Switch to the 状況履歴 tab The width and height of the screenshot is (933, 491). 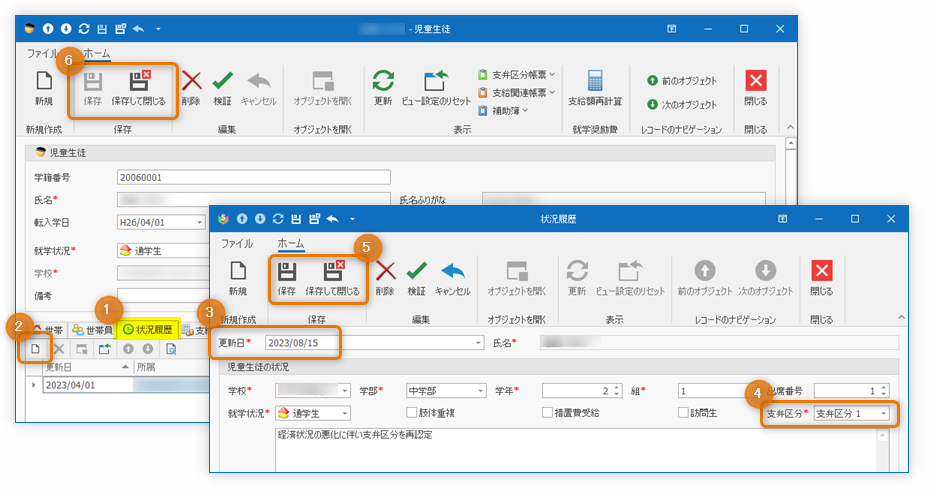(148, 330)
